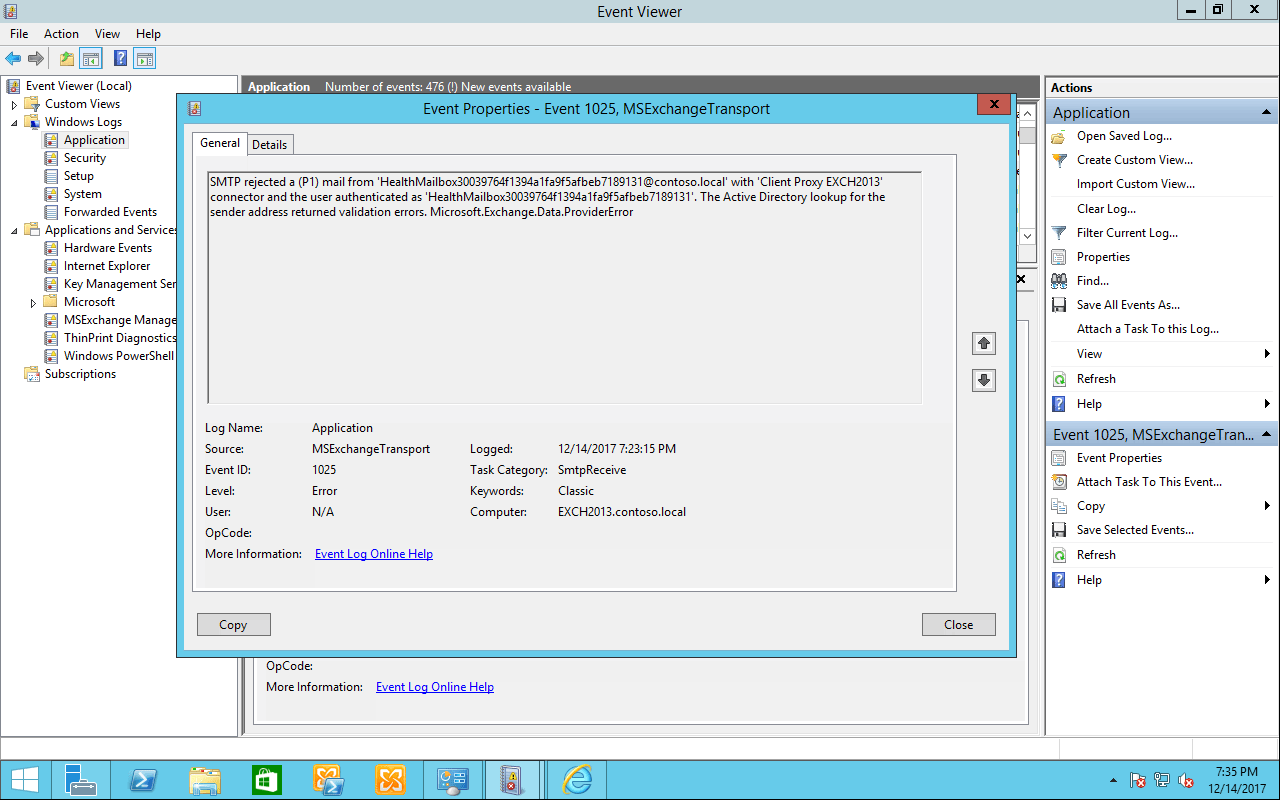Screen dimensions: 1280x800
Task: Click the Show/Hide Console Tree toolbar icon
Action: (91, 59)
